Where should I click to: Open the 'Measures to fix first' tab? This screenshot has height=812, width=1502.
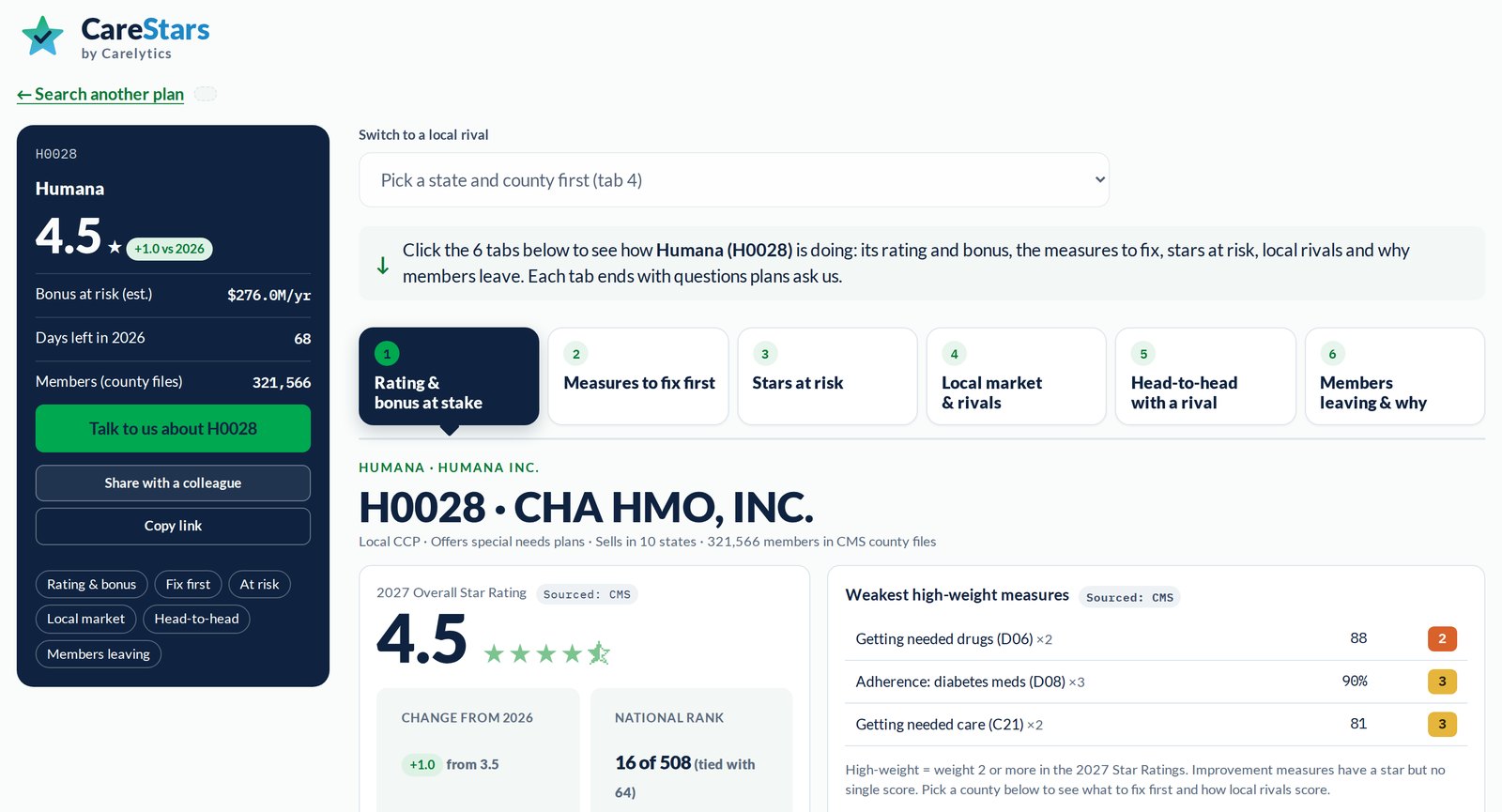(638, 376)
